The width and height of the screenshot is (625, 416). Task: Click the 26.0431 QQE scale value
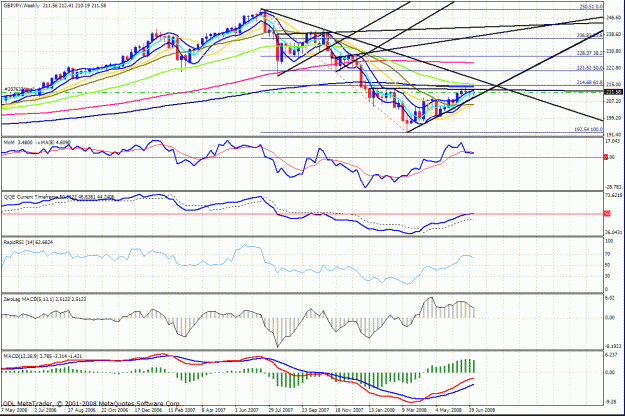[x=613, y=232]
